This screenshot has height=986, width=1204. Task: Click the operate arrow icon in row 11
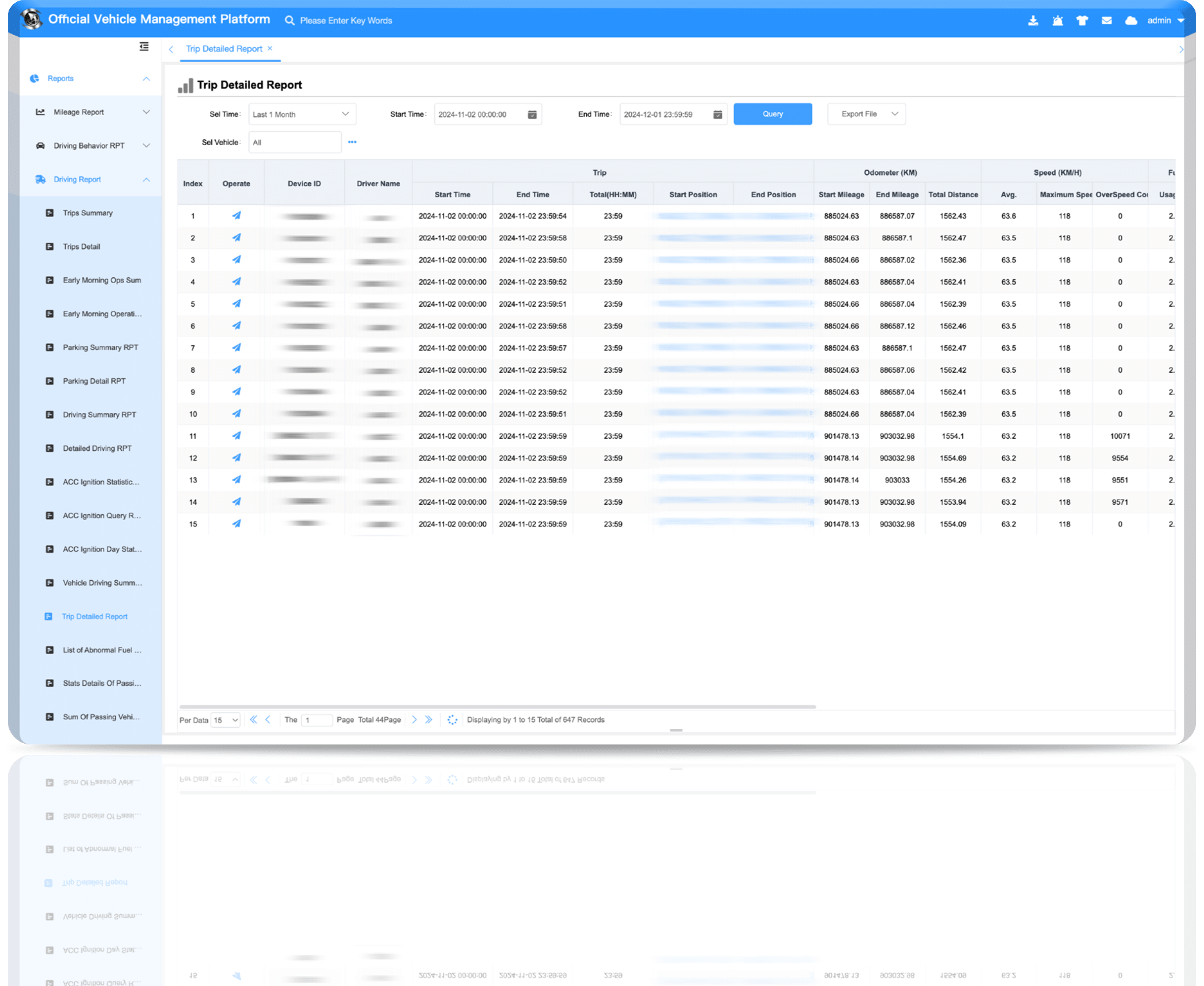pos(236,436)
